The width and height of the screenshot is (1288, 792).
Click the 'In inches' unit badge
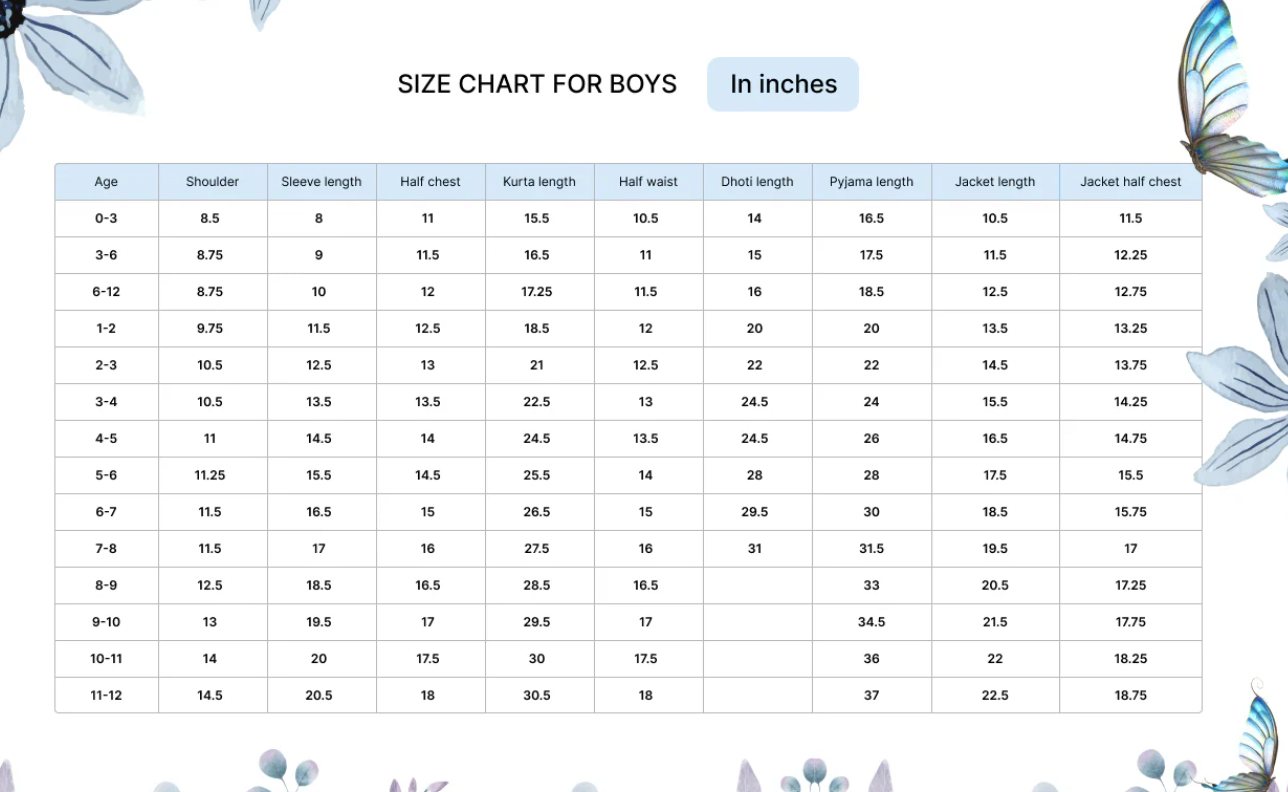pos(783,84)
